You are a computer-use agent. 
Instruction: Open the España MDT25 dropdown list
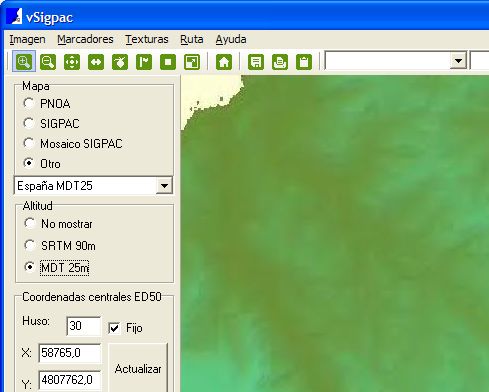[x=164, y=186]
